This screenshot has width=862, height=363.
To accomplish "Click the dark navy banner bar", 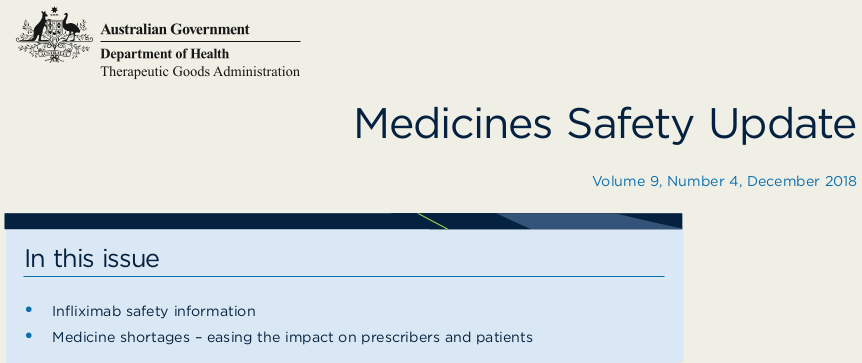I will click(343, 221).
